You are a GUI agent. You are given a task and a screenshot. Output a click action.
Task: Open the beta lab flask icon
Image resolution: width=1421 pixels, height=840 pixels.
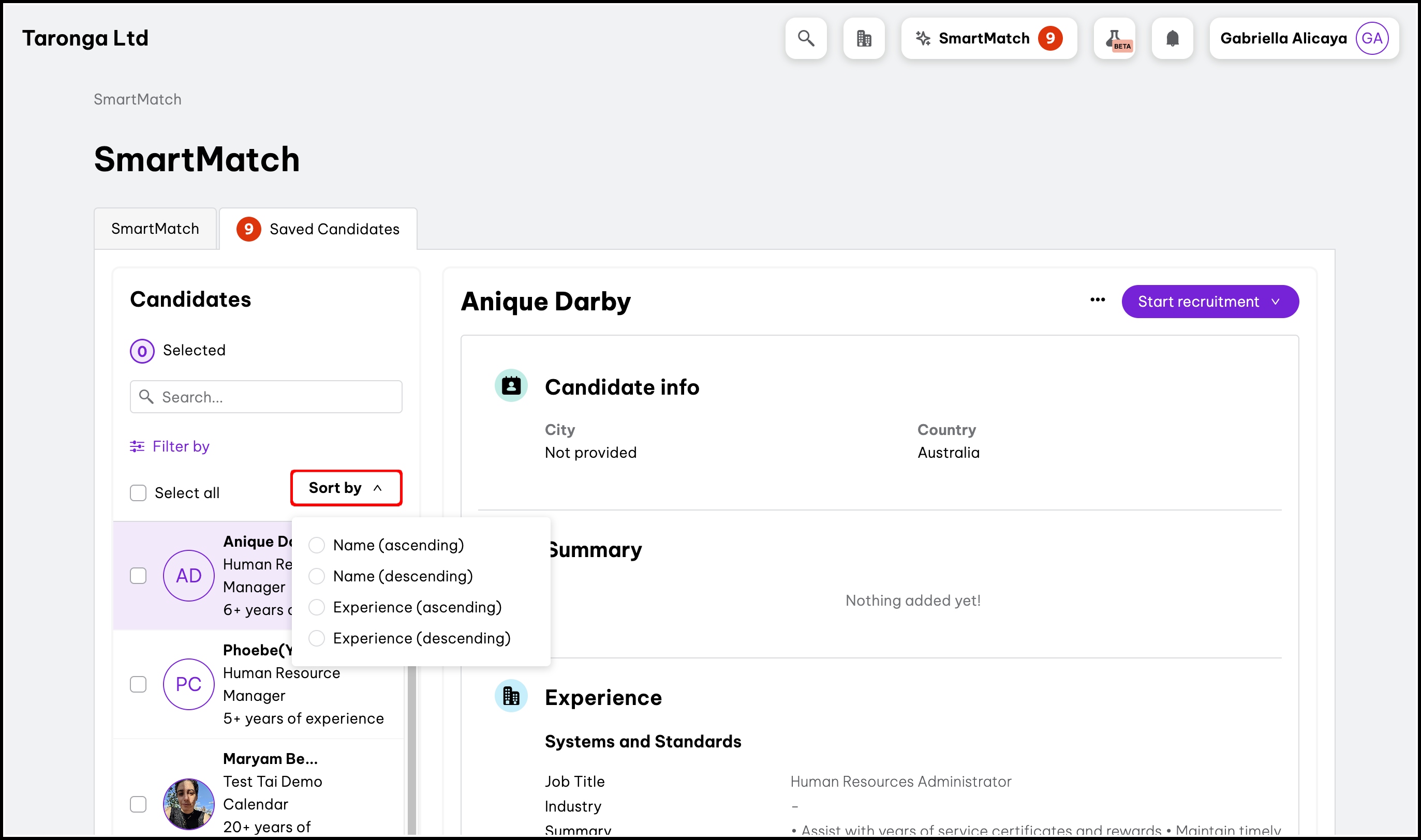click(x=1115, y=38)
